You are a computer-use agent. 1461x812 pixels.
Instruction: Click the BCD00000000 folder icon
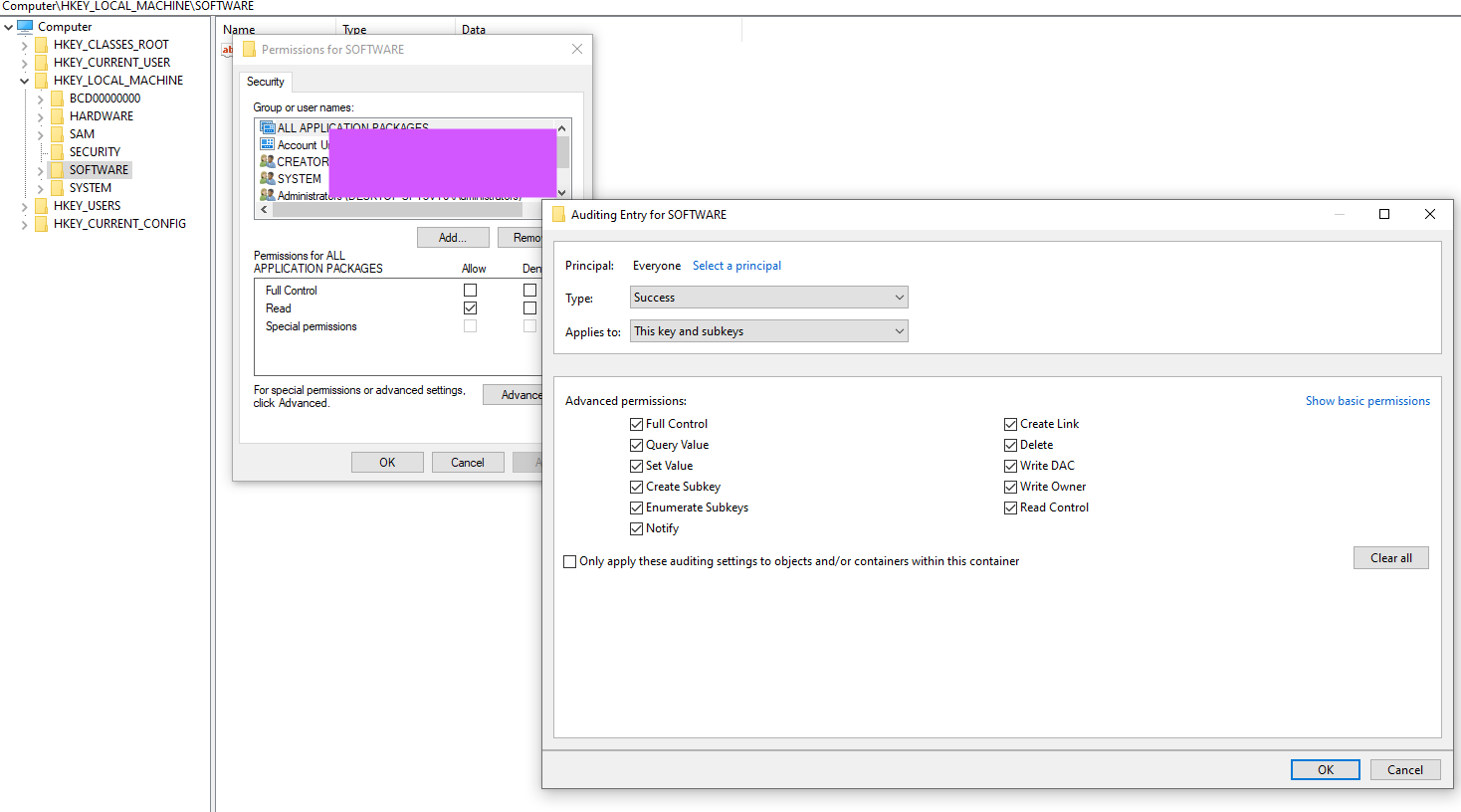tap(58, 99)
